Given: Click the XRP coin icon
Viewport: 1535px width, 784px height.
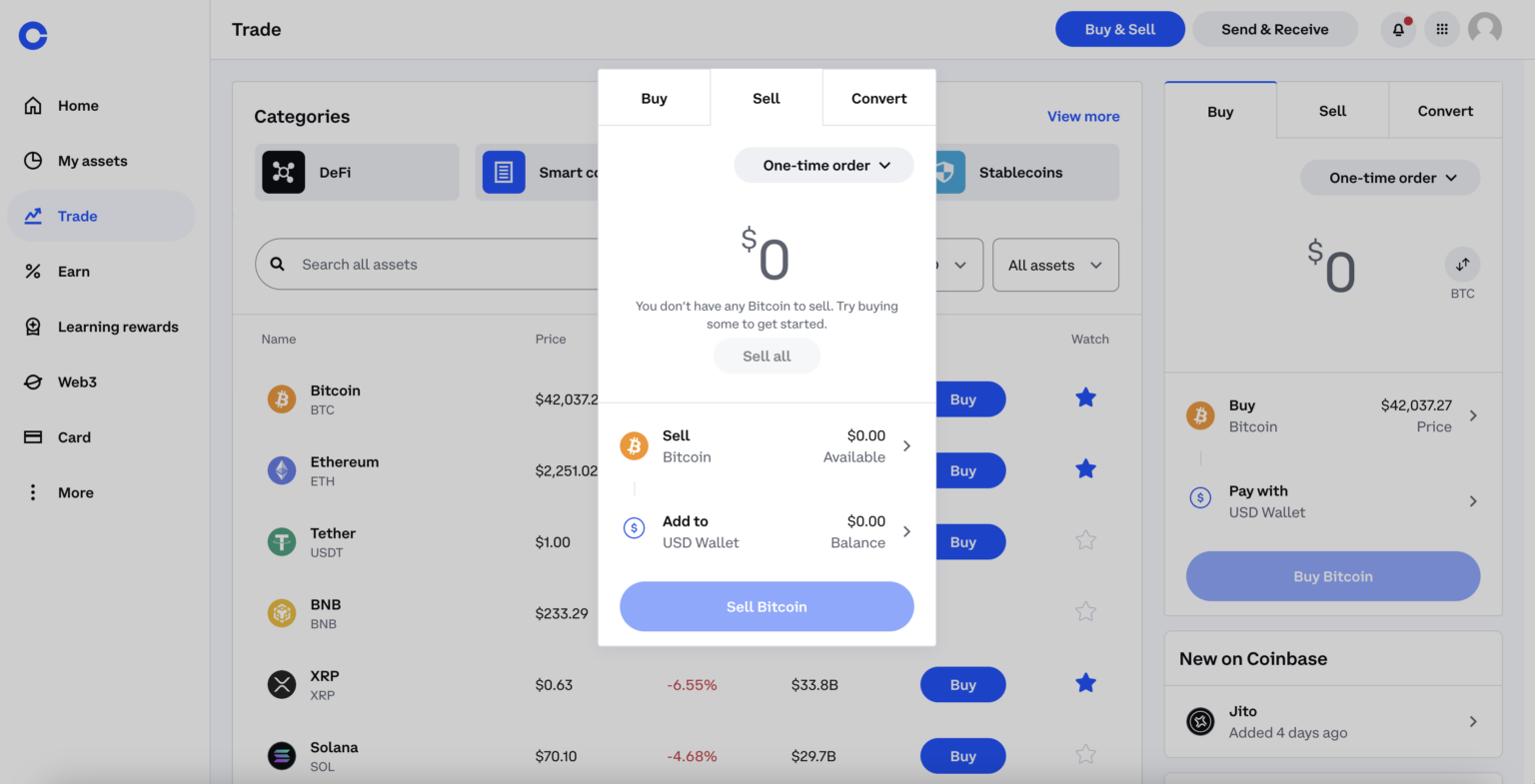Looking at the screenshot, I should [282, 685].
